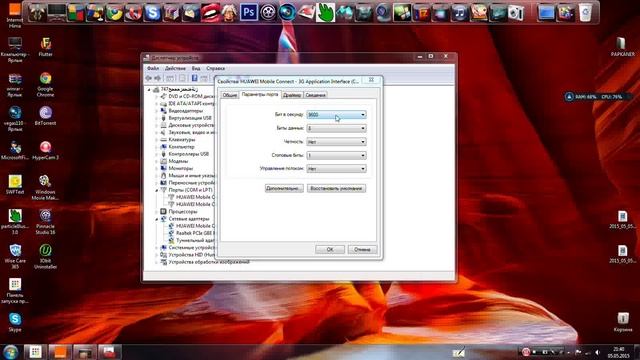Click the Forward arrow in Device Manager toolbar

[x=158, y=78]
